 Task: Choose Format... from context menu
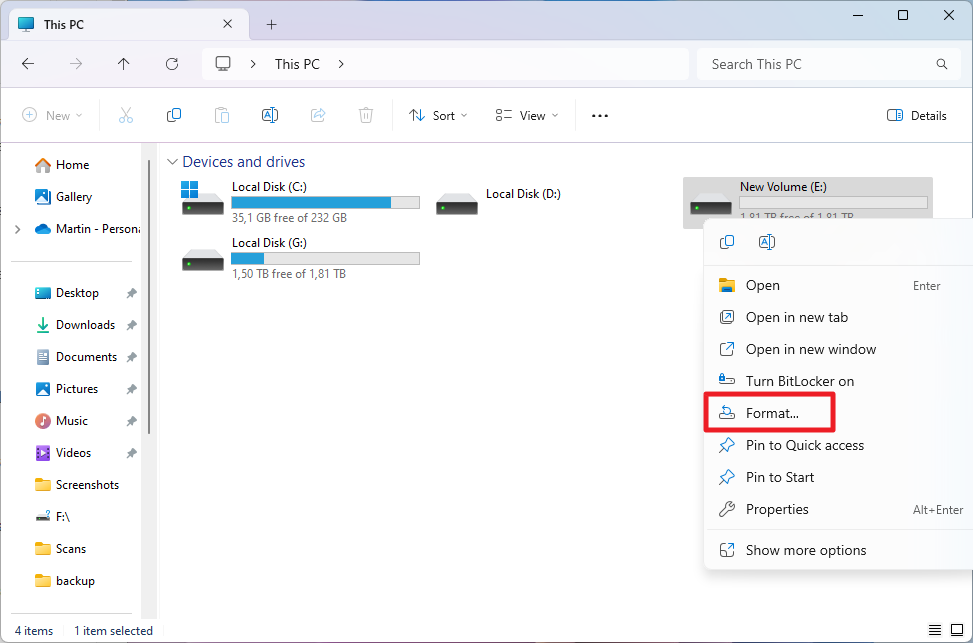(840, 413)
